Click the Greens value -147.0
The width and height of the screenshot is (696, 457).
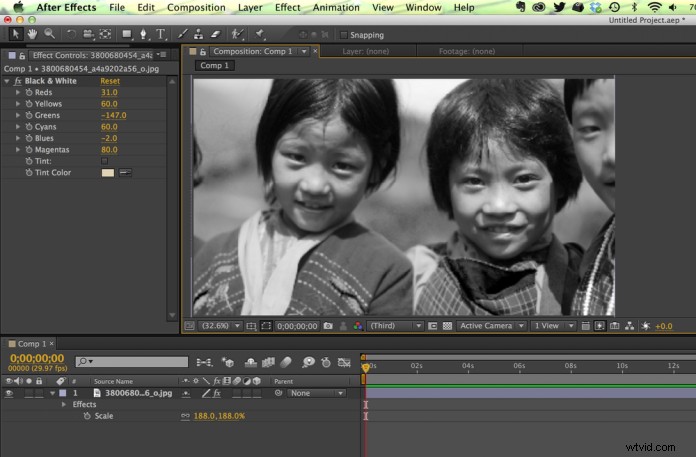point(114,115)
